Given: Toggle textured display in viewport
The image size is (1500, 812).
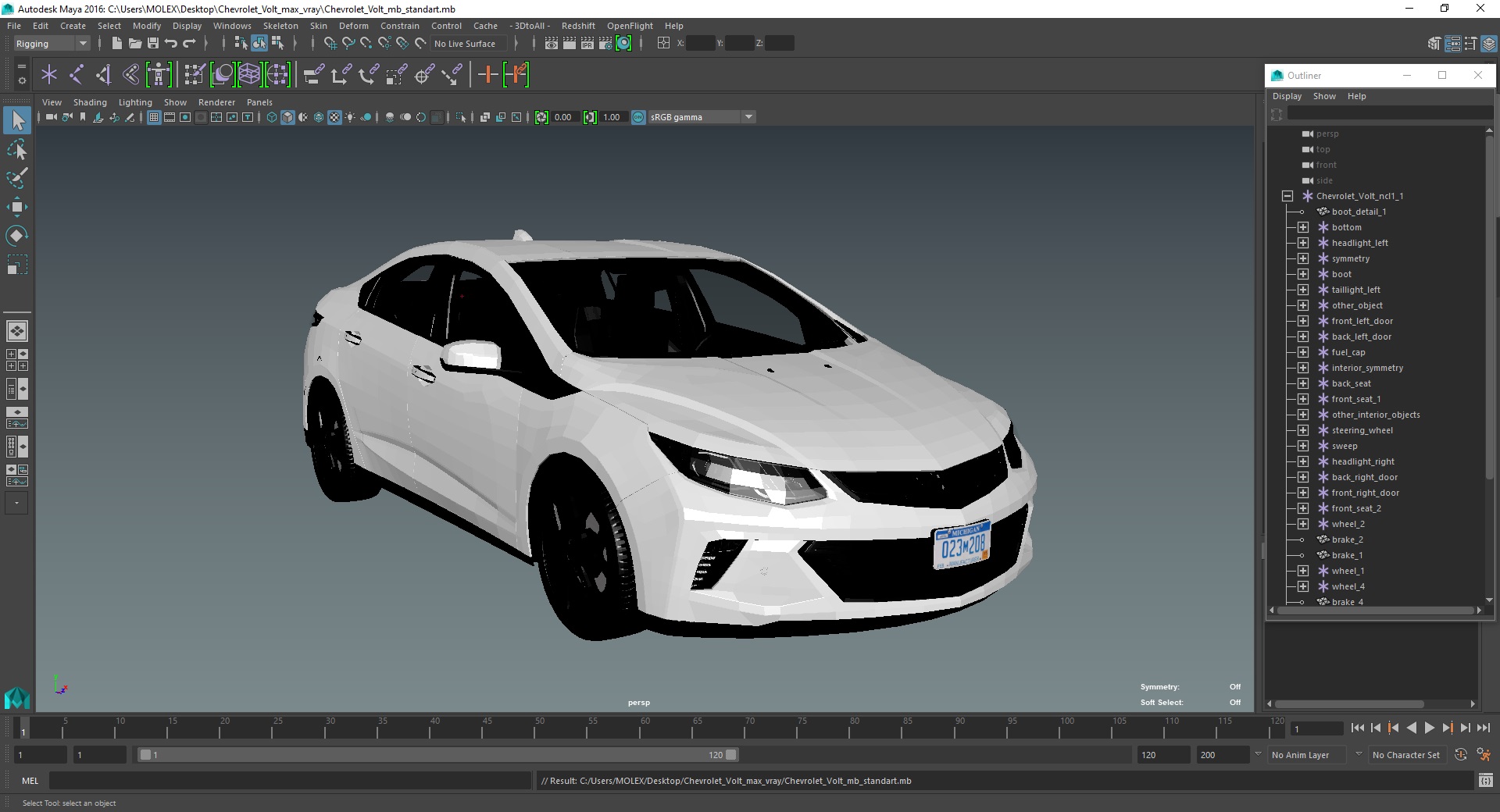Looking at the screenshot, I should 334,117.
